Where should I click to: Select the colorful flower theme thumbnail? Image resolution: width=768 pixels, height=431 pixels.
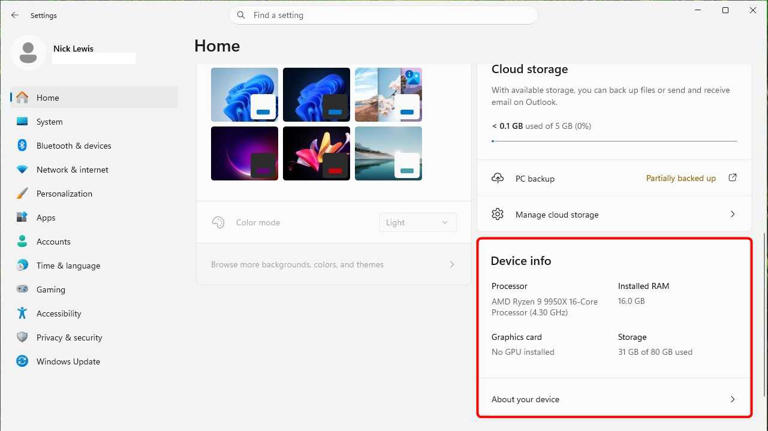point(316,153)
